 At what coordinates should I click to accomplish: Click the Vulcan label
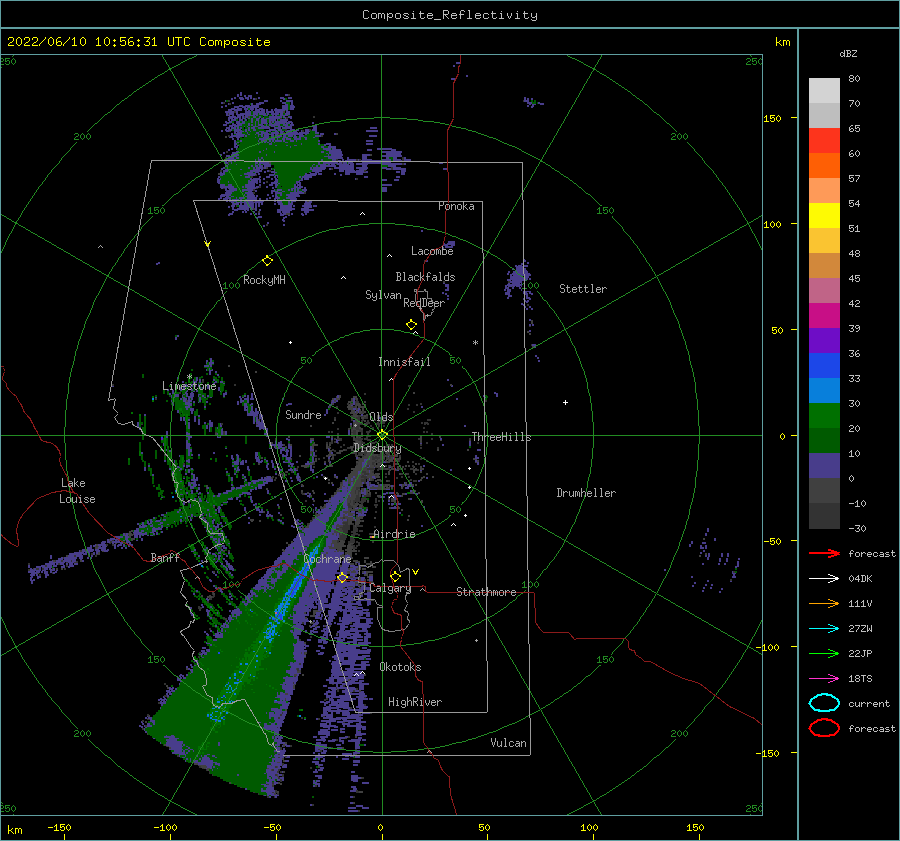[509, 743]
